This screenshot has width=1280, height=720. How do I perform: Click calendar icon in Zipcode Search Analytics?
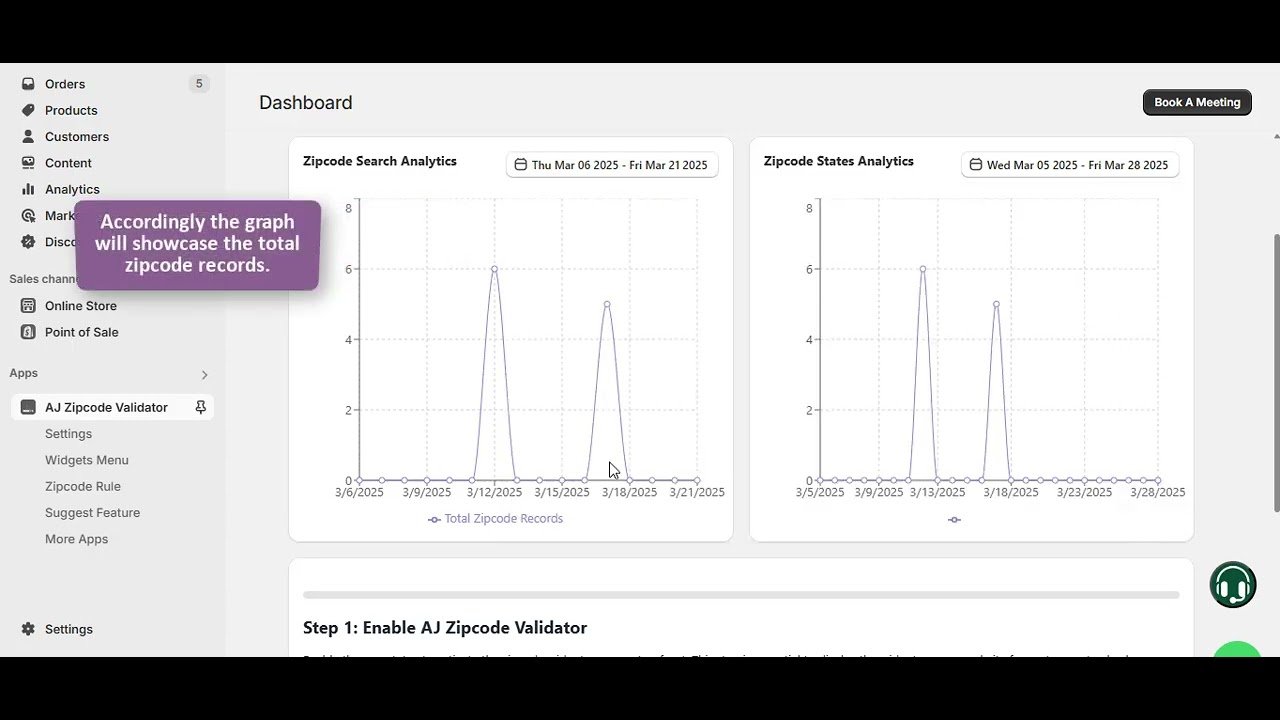pyautogui.click(x=520, y=165)
